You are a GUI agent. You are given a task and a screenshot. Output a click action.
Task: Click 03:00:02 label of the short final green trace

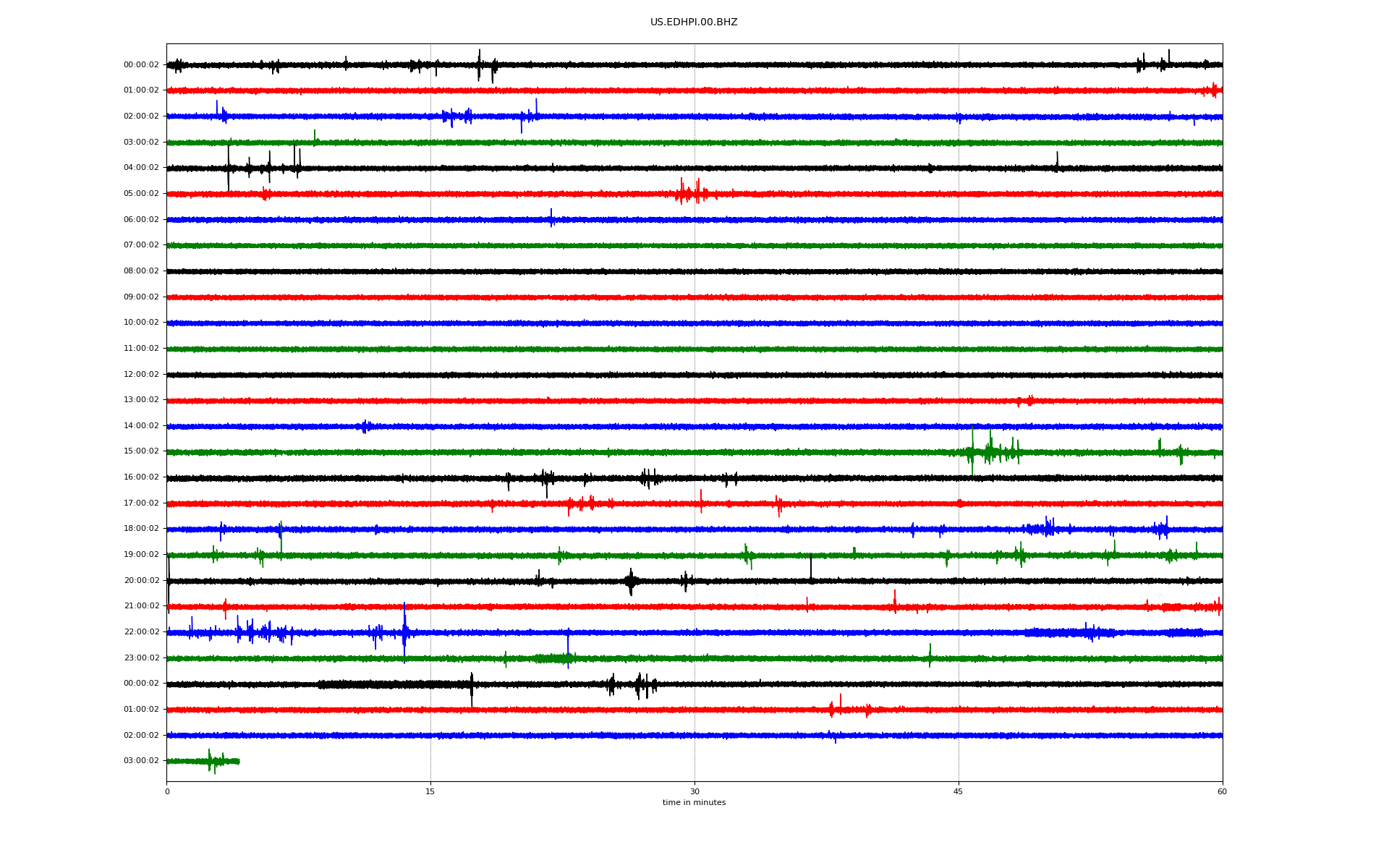tap(141, 761)
